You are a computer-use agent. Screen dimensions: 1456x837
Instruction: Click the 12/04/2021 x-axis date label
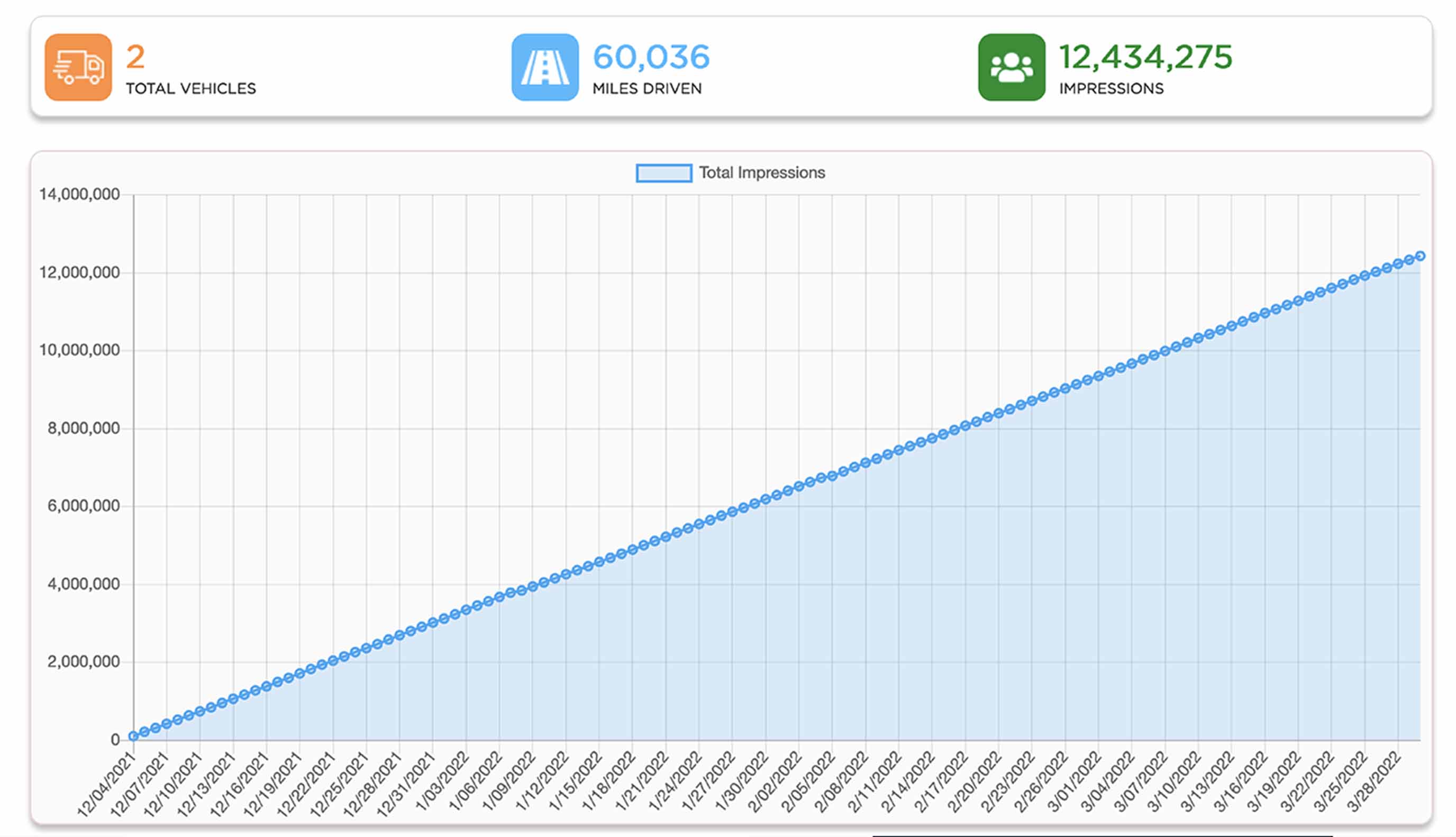(x=107, y=785)
